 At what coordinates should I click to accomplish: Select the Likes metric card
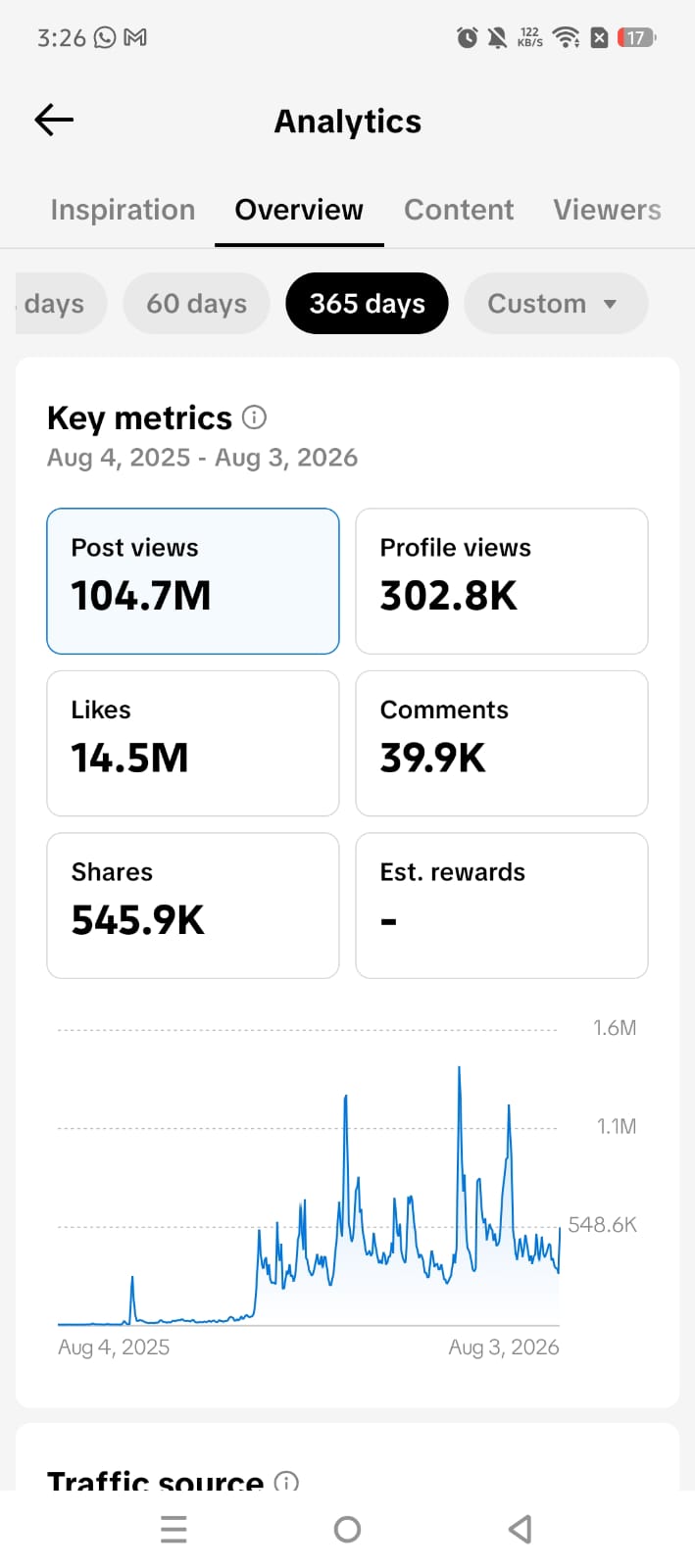[x=193, y=743]
